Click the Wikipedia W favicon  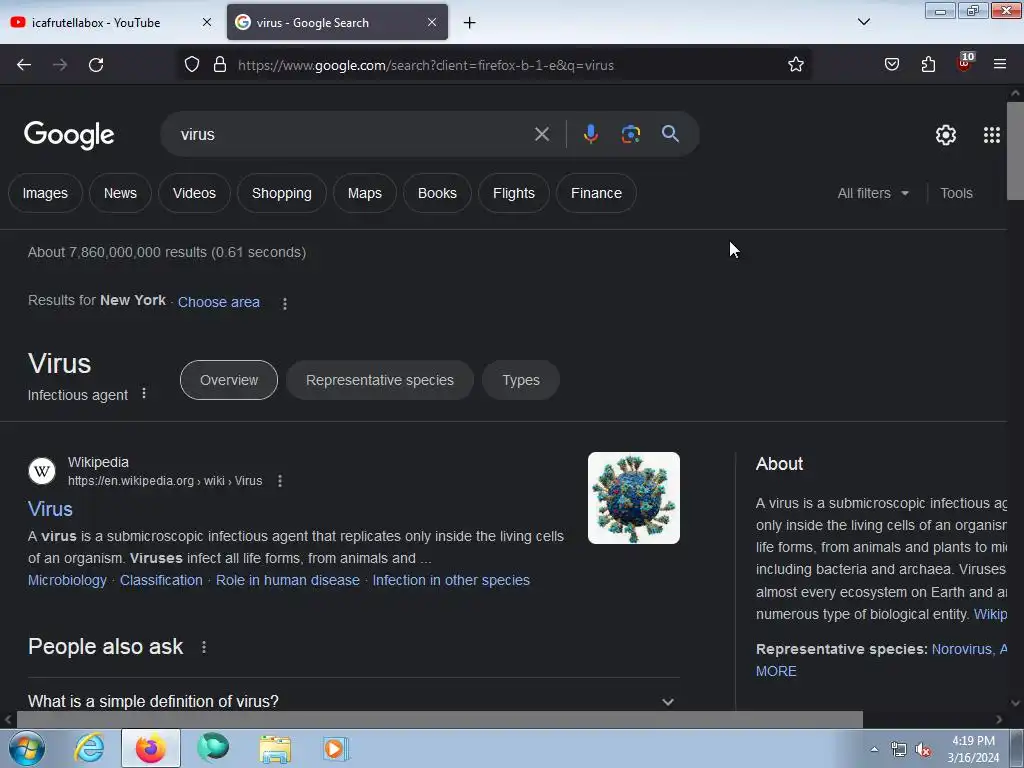(42, 471)
